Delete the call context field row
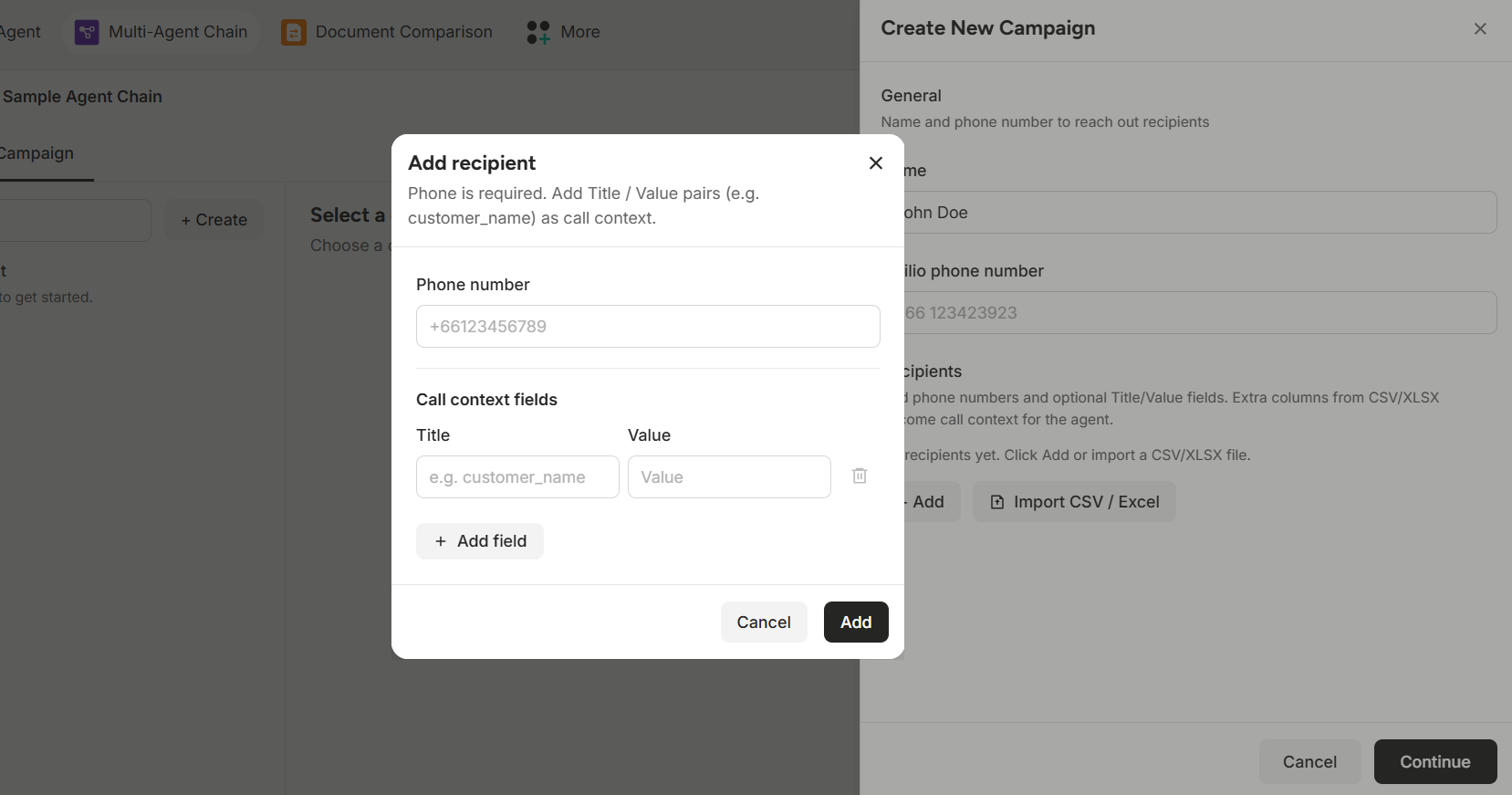 coord(860,476)
